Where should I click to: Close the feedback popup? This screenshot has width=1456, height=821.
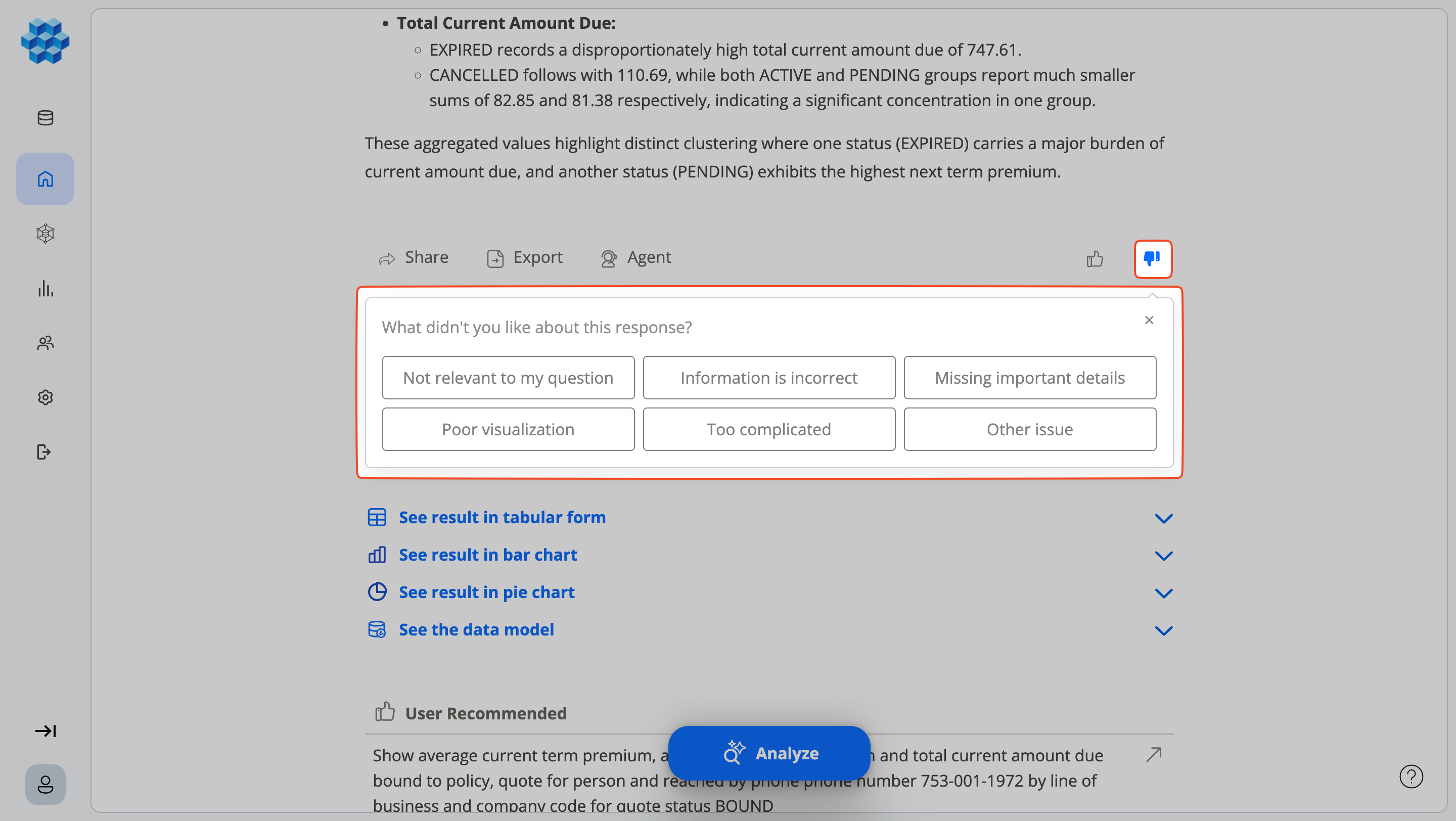[1149, 321]
